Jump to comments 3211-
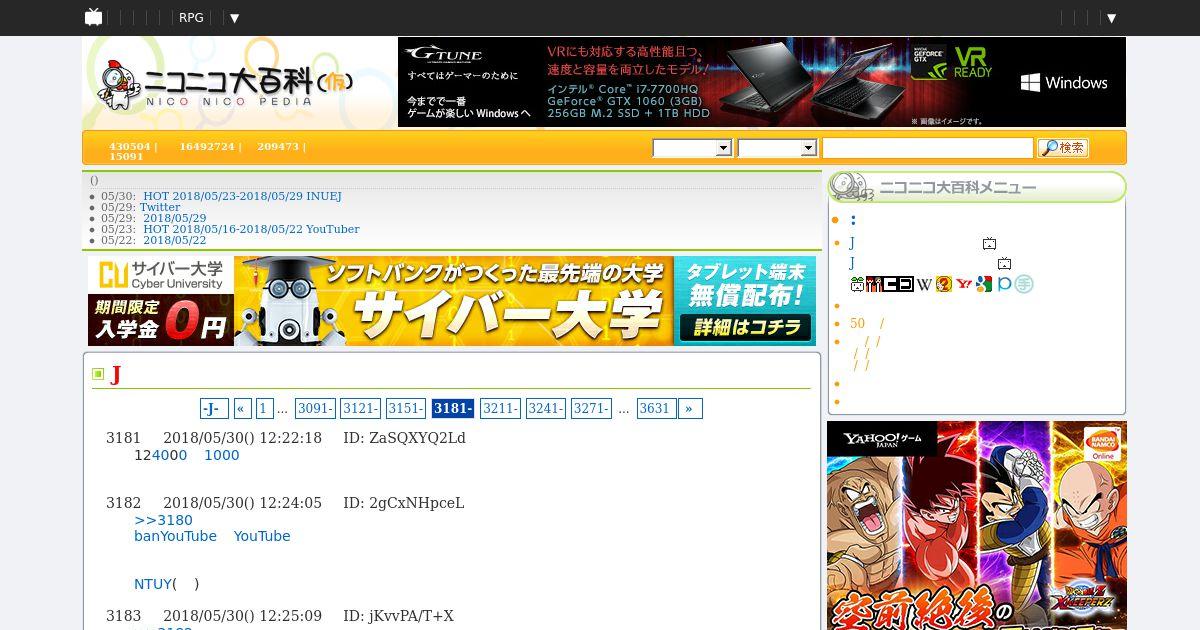The height and width of the screenshot is (630, 1200). (x=500, y=408)
